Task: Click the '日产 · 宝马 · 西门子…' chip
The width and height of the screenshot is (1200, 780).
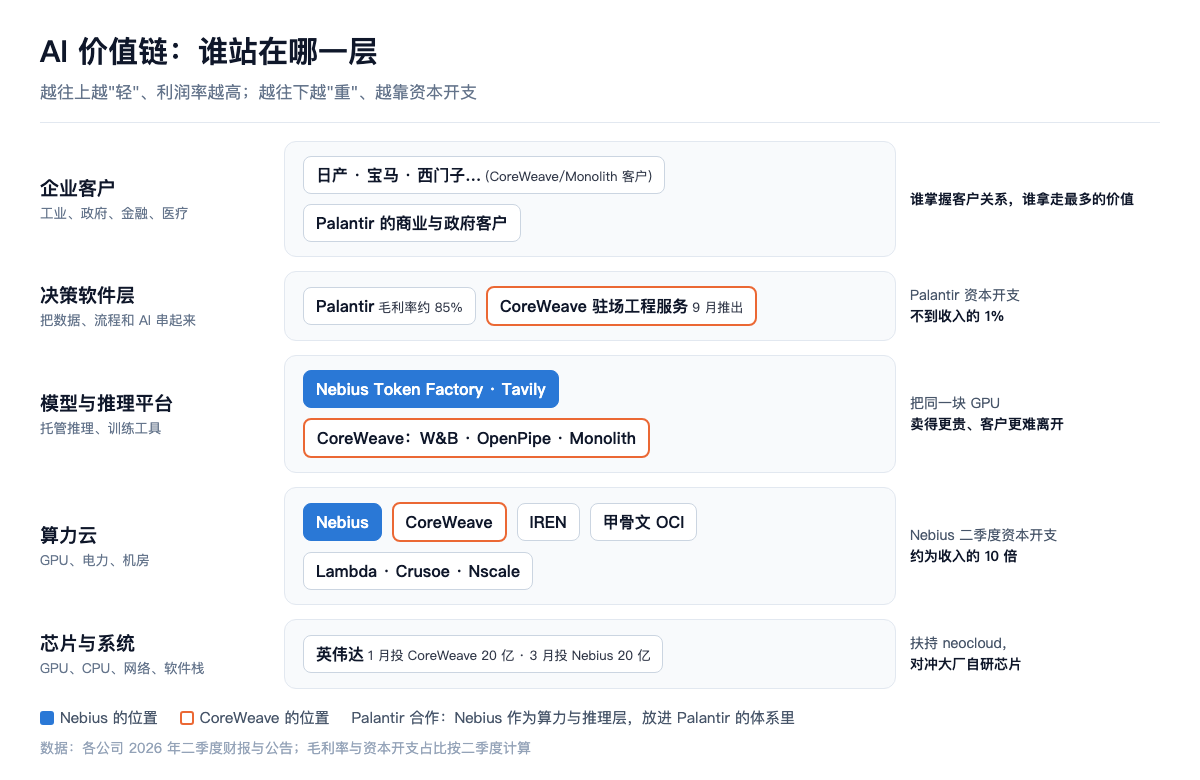Action: [x=484, y=175]
